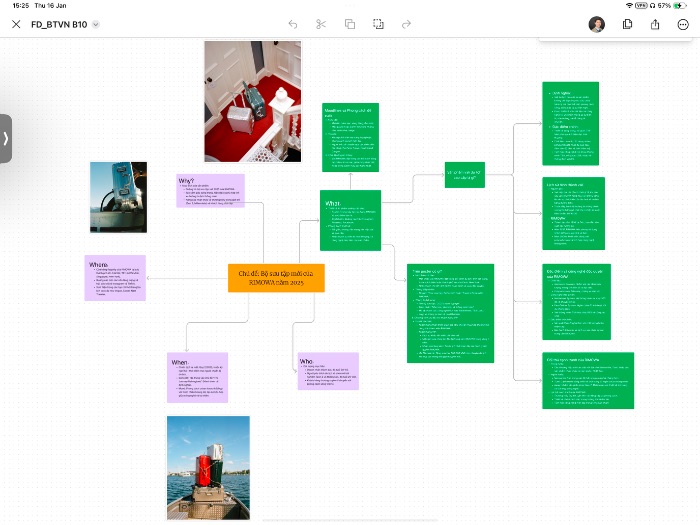Viewport: 700px width, 525px height.
Task: Expand the side panel handle
Action: point(6,138)
